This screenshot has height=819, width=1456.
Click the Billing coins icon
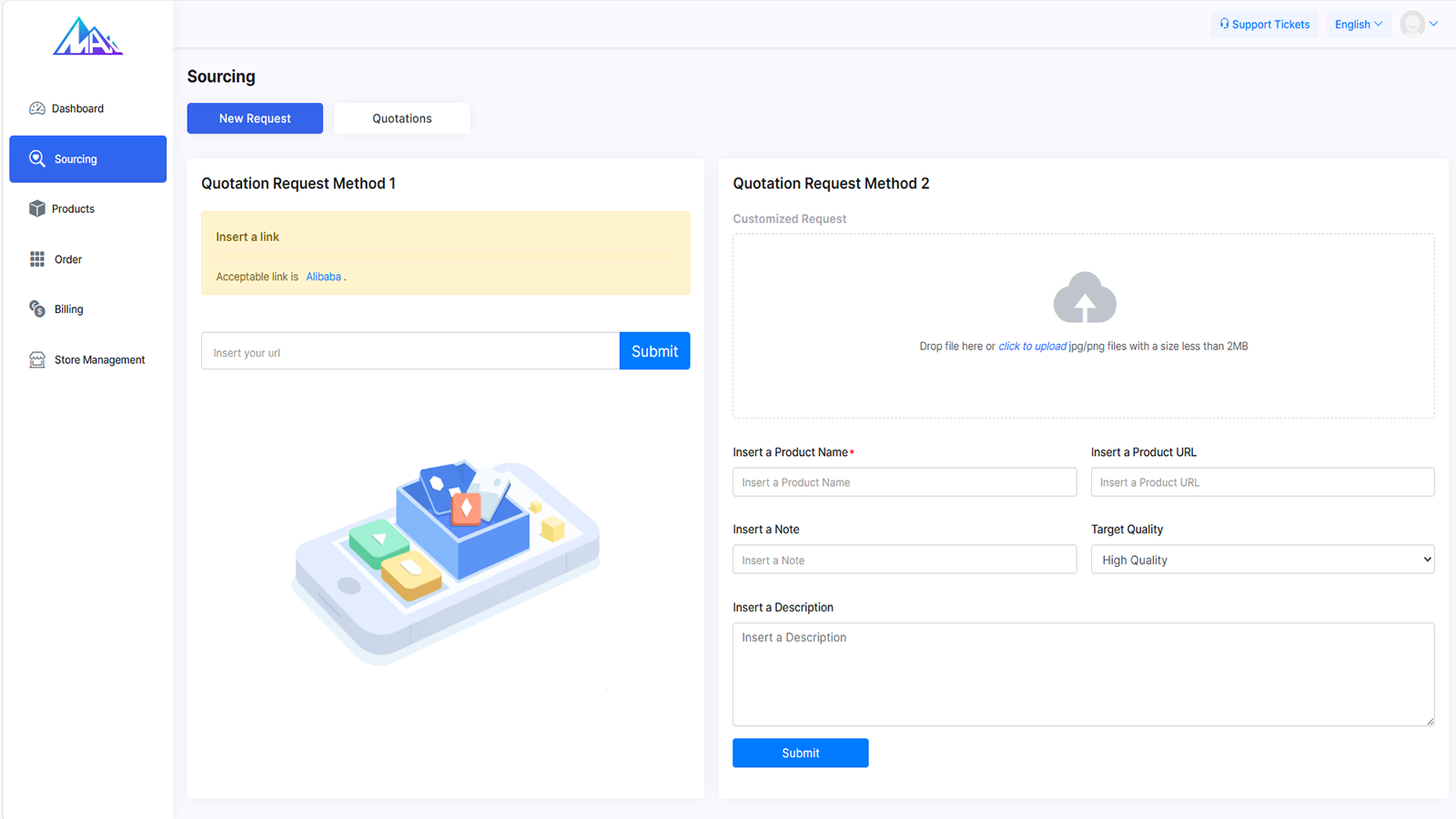pos(37,309)
